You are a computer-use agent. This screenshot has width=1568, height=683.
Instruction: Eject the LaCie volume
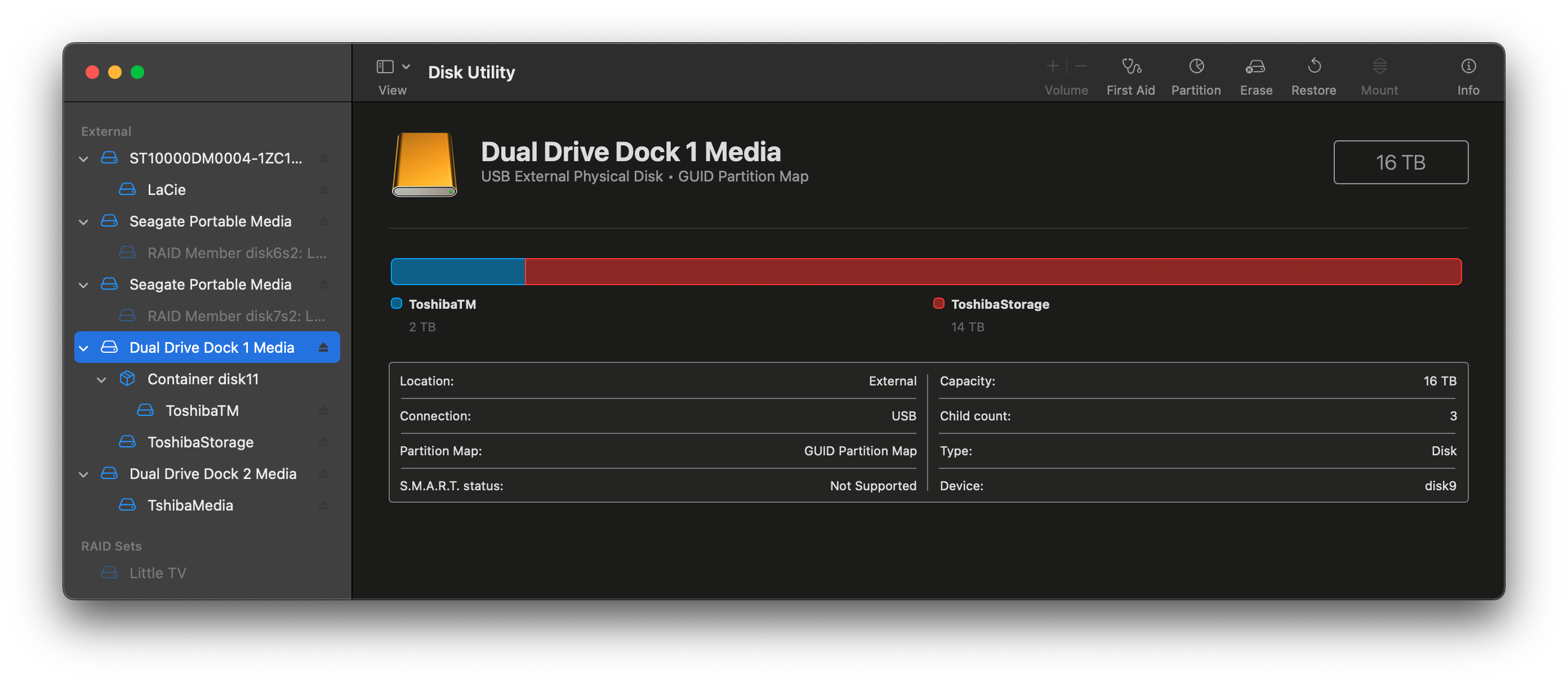click(x=323, y=189)
